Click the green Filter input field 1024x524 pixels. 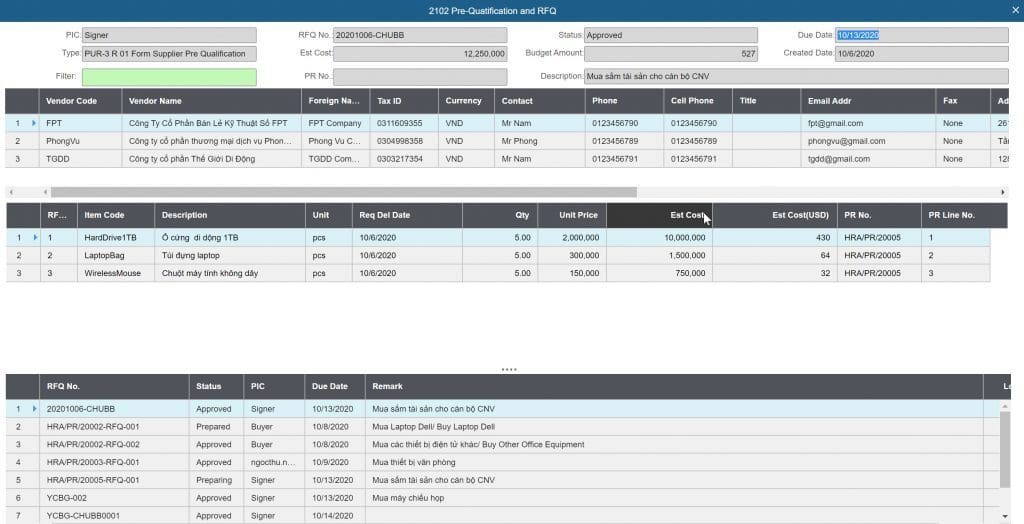(x=169, y=76)
